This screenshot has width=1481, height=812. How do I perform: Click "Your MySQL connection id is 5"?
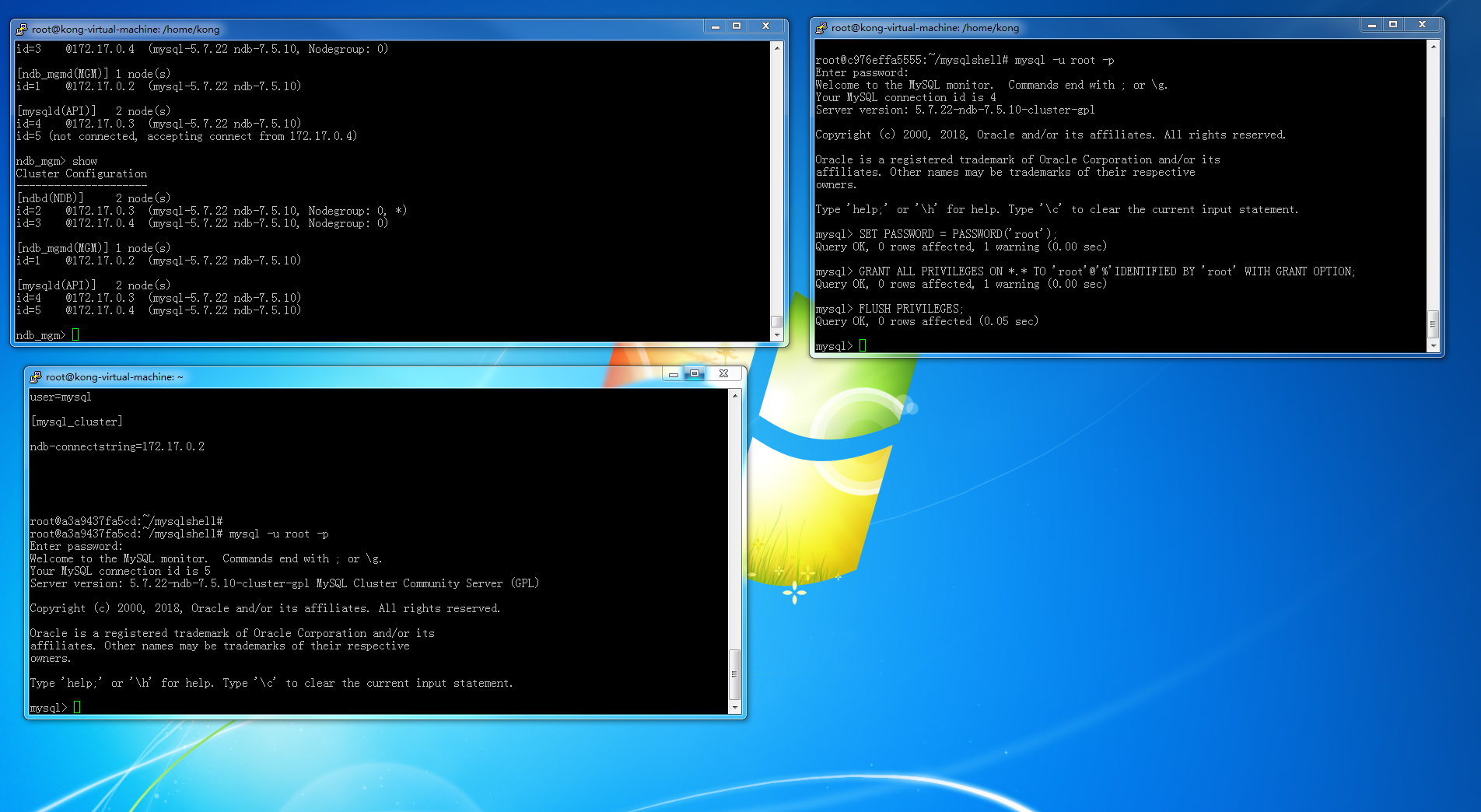coord(120,571)
